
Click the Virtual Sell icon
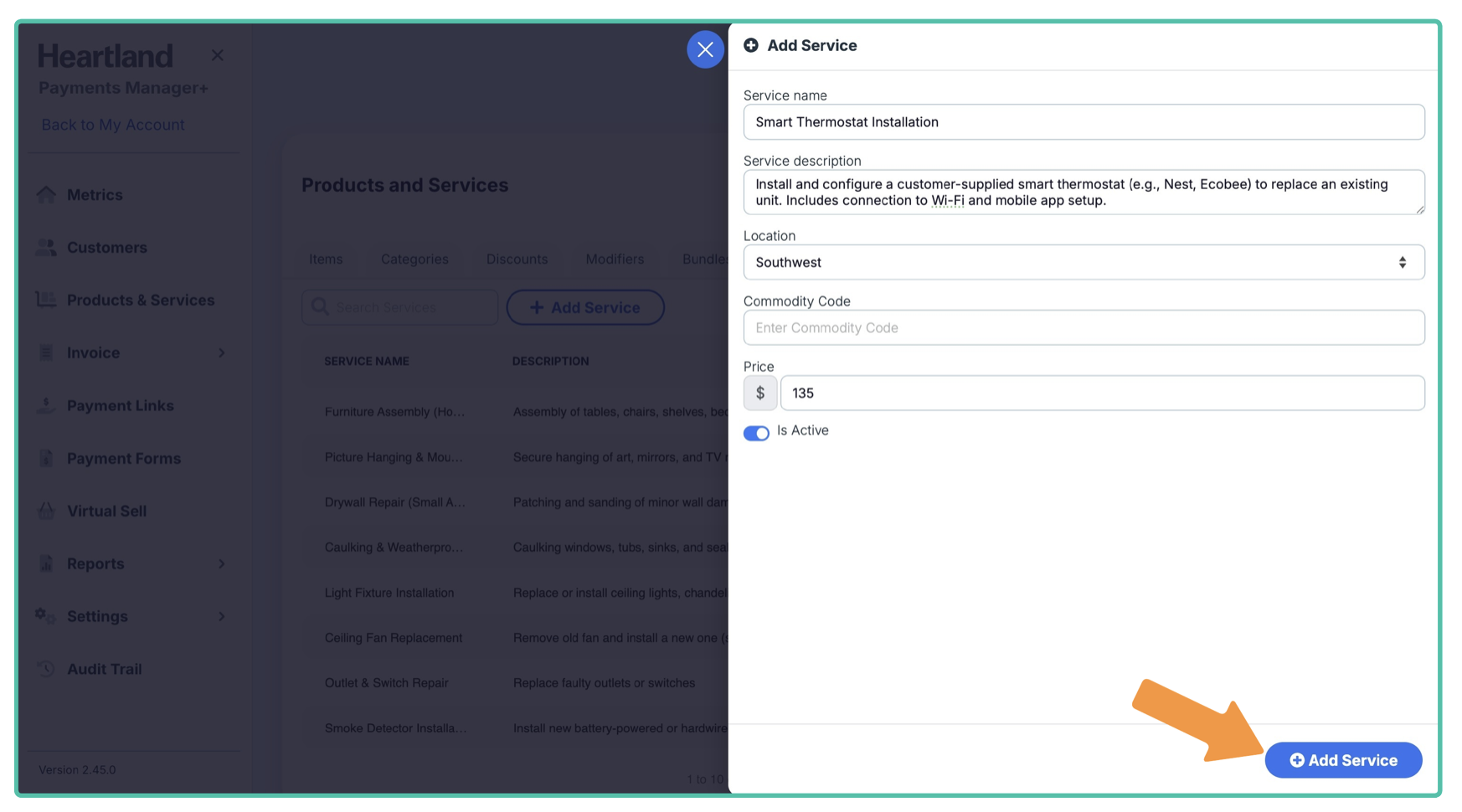coord(46,511)
